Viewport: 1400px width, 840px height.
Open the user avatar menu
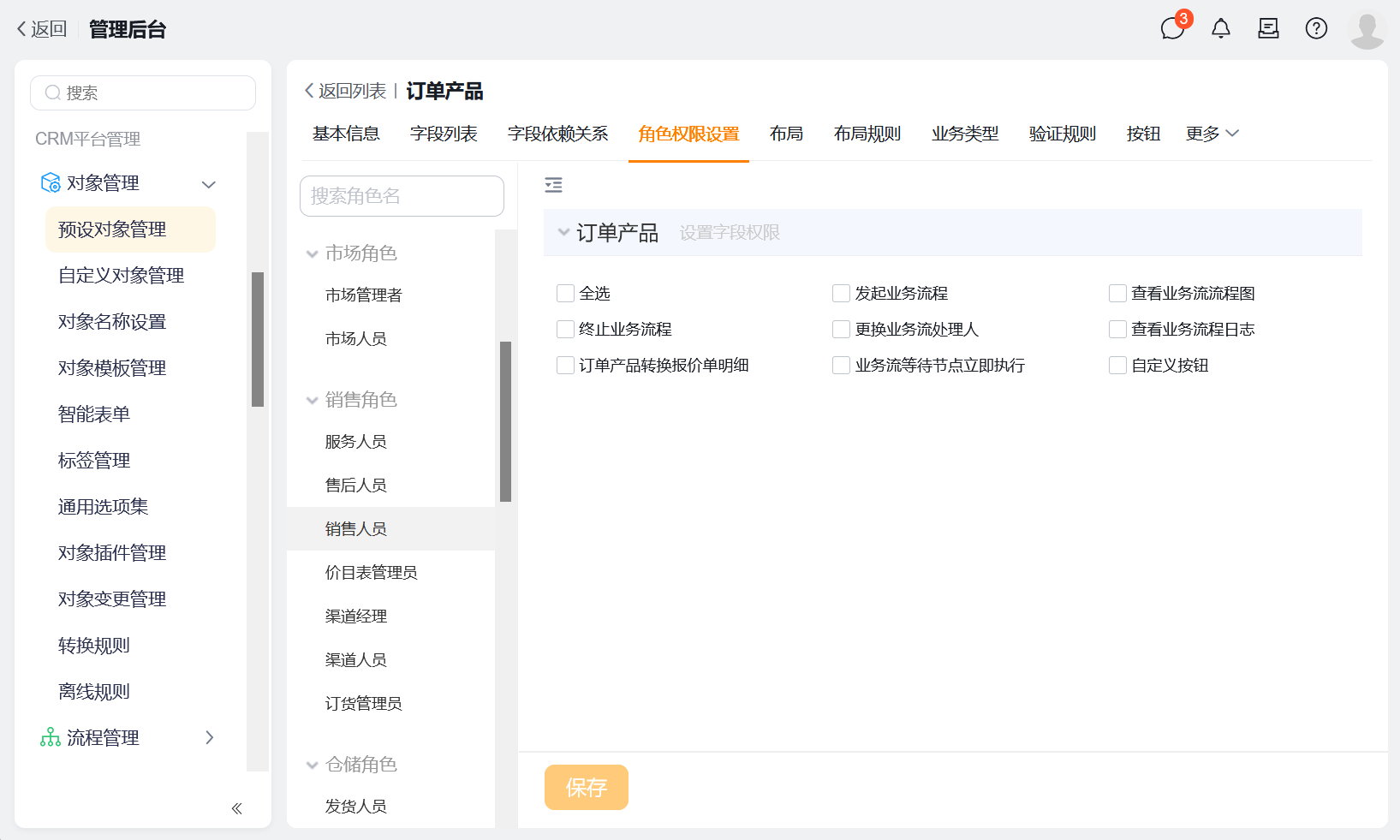1367,30
